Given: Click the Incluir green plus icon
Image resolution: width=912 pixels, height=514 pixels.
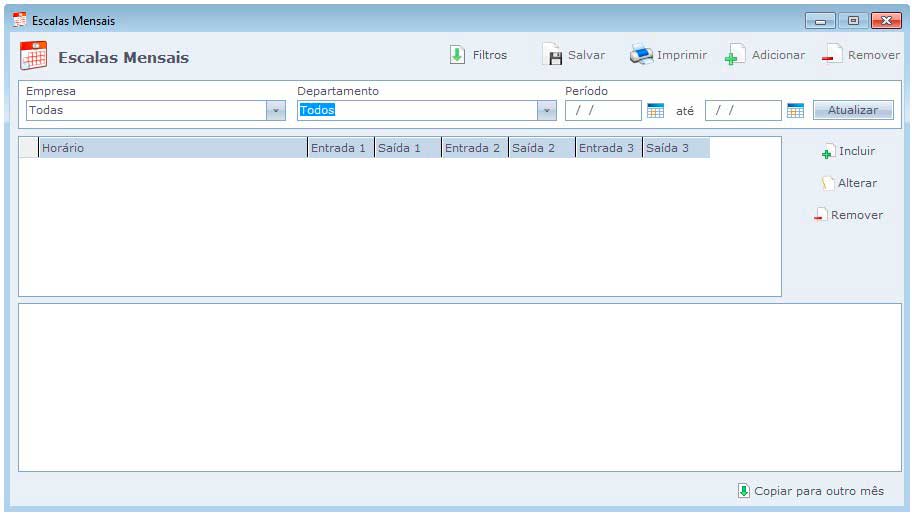Looking at the screenshot, I should coord(827,152).
